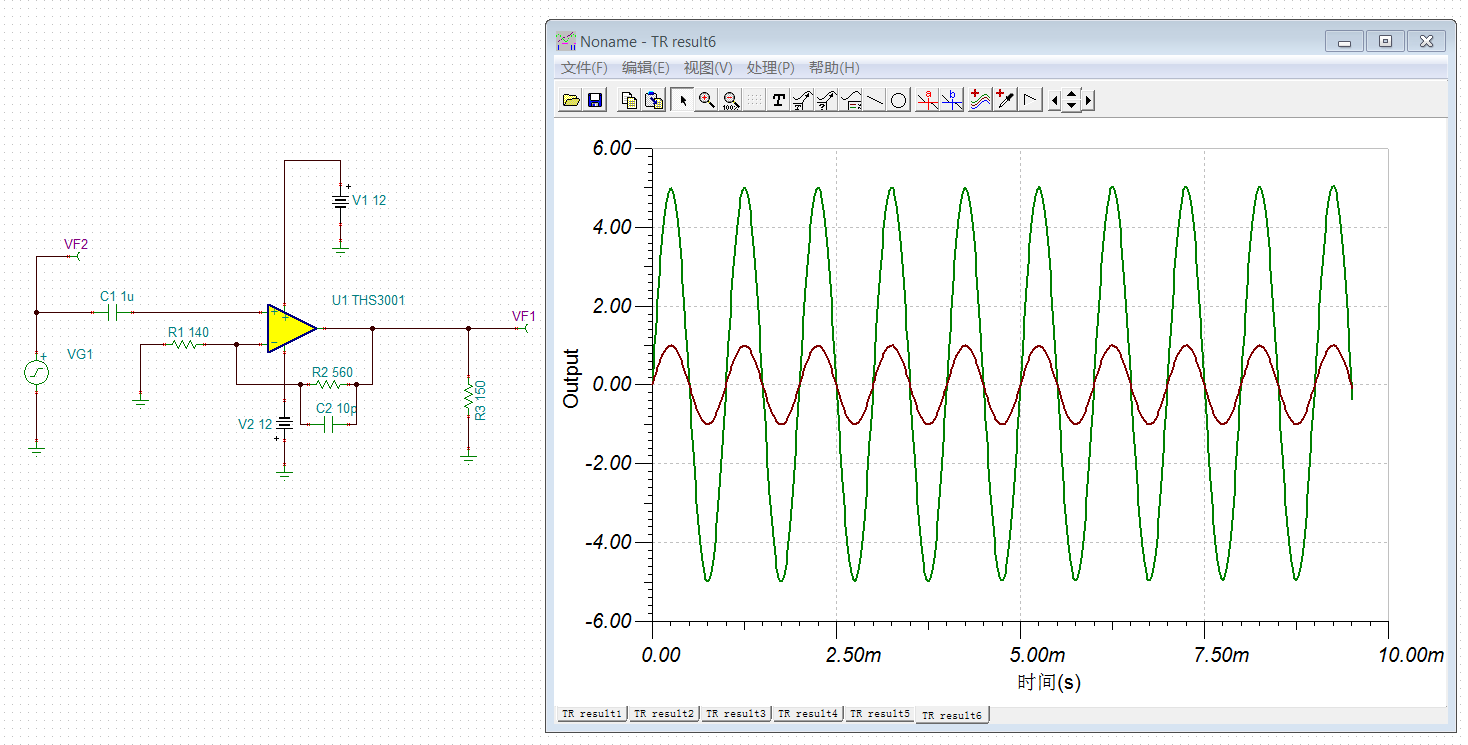Click the left arrow shift button
The width and height of the screenshot is (1468, 745).
[x=1054, y=100]
